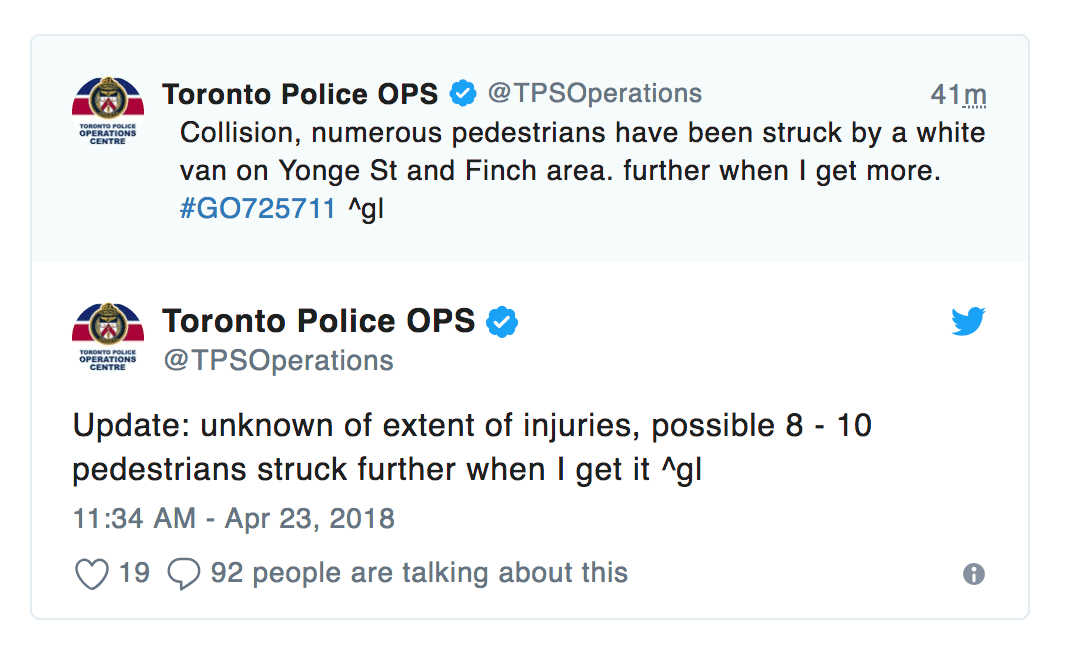Click the Update tweet body text
This screenshot has width=1070, height=654.
click(x=472, y=447)
